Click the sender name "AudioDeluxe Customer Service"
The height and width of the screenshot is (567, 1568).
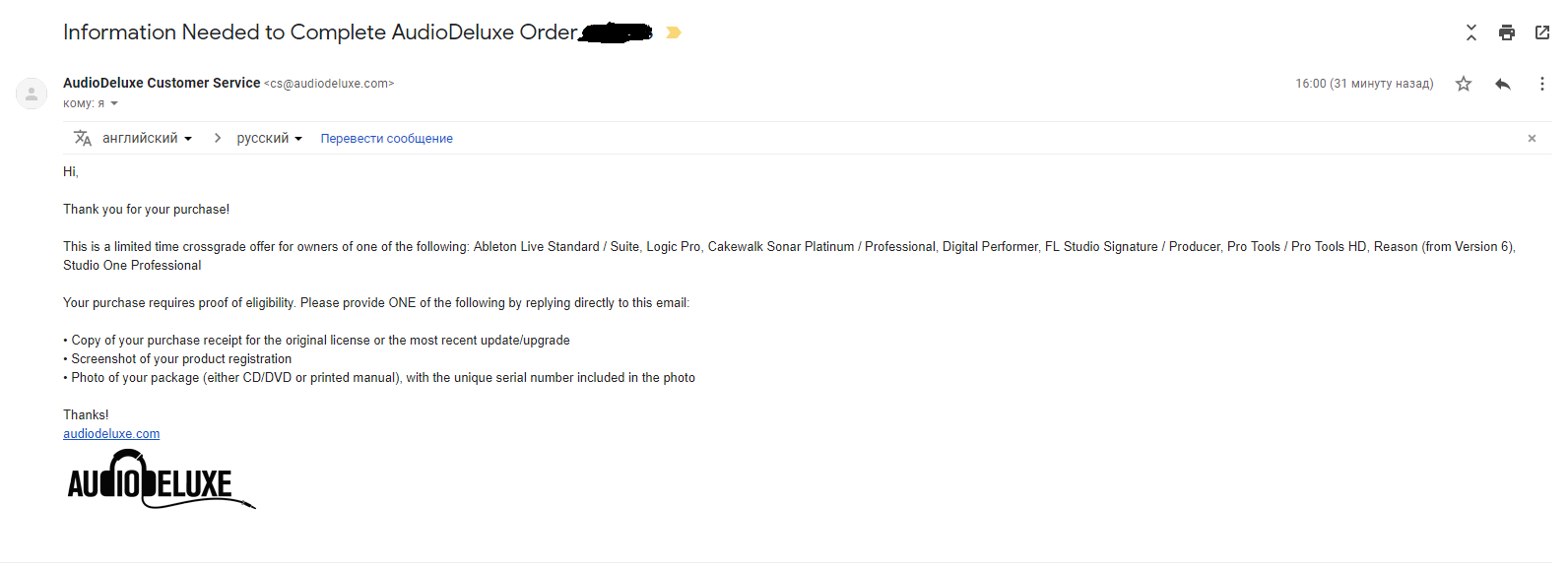(x=162, y=83)
